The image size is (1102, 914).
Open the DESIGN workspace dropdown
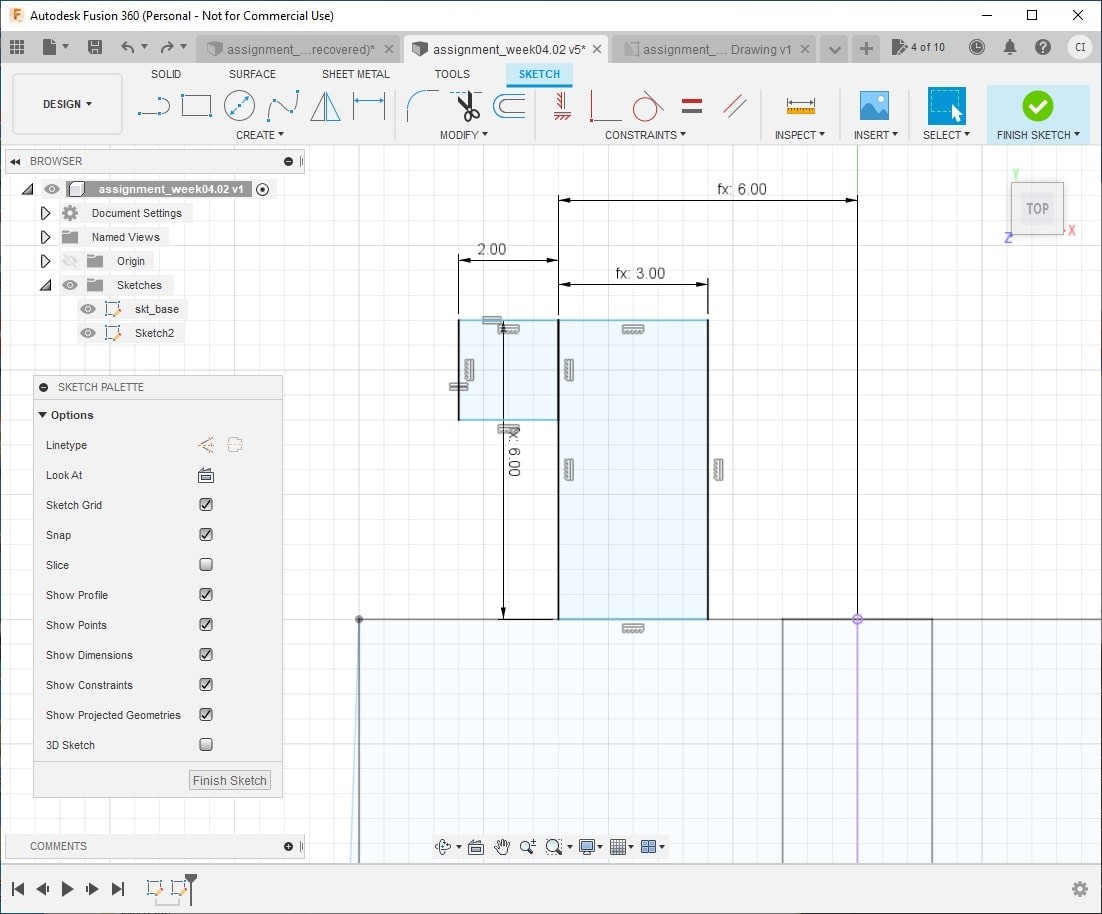[67, 104]
